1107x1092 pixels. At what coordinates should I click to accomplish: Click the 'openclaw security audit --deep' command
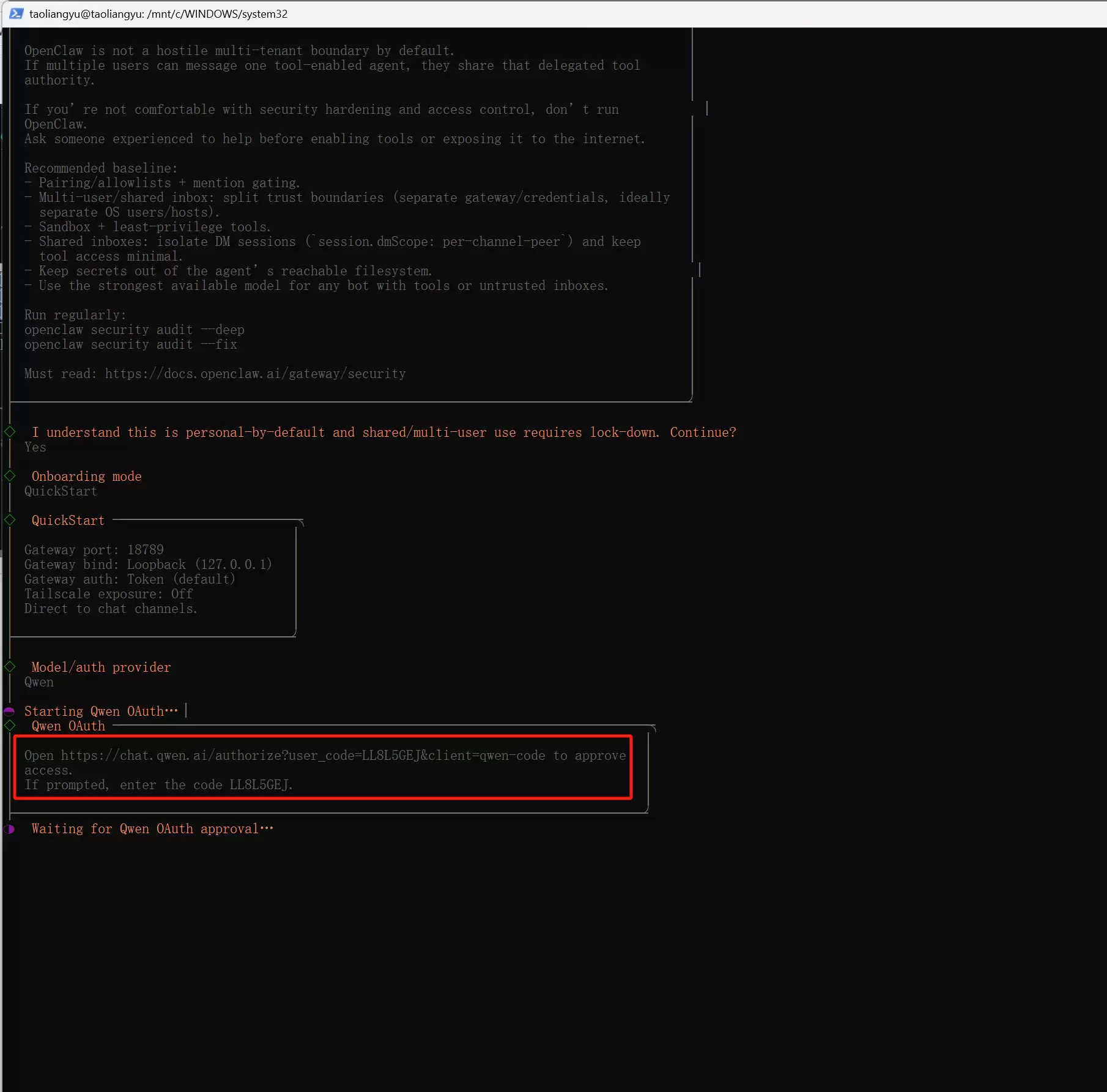click(x=134, y=330)
